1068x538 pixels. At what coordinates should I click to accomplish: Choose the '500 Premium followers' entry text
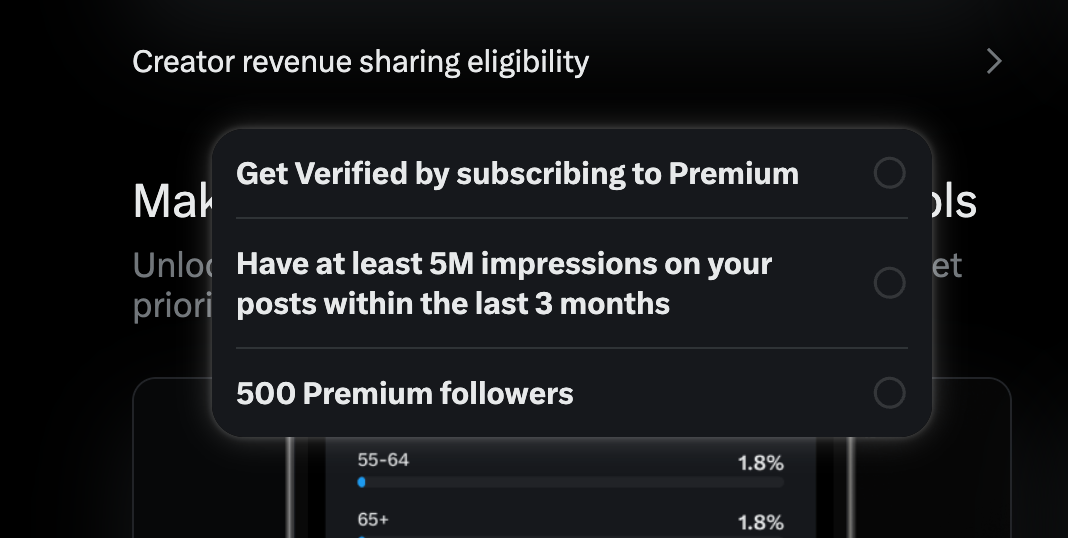(x=405, y=393)
